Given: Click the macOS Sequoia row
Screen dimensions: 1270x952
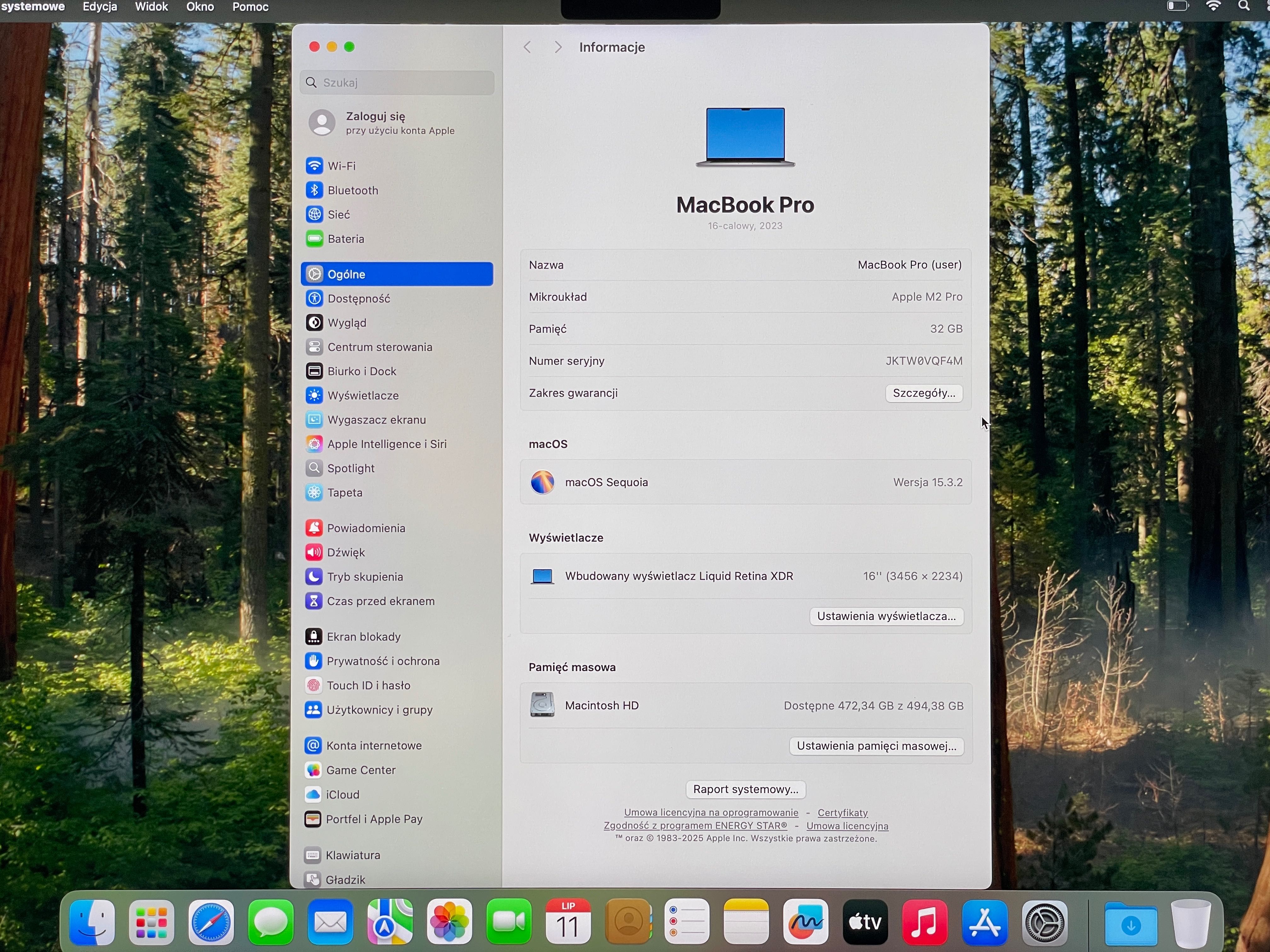Looking at the screenshot, I should click(x=746, y=482).
